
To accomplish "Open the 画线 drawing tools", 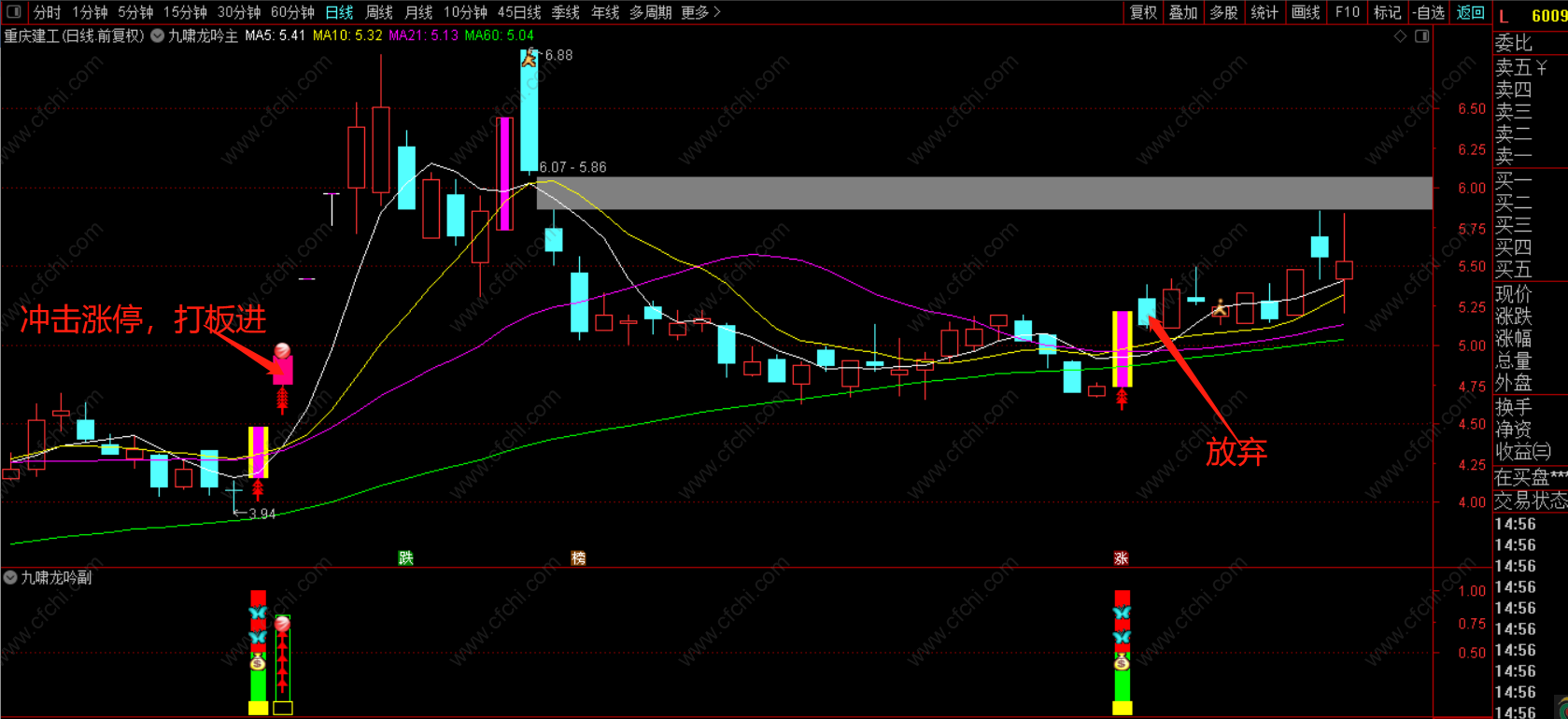I will (x=1306, y=12).
